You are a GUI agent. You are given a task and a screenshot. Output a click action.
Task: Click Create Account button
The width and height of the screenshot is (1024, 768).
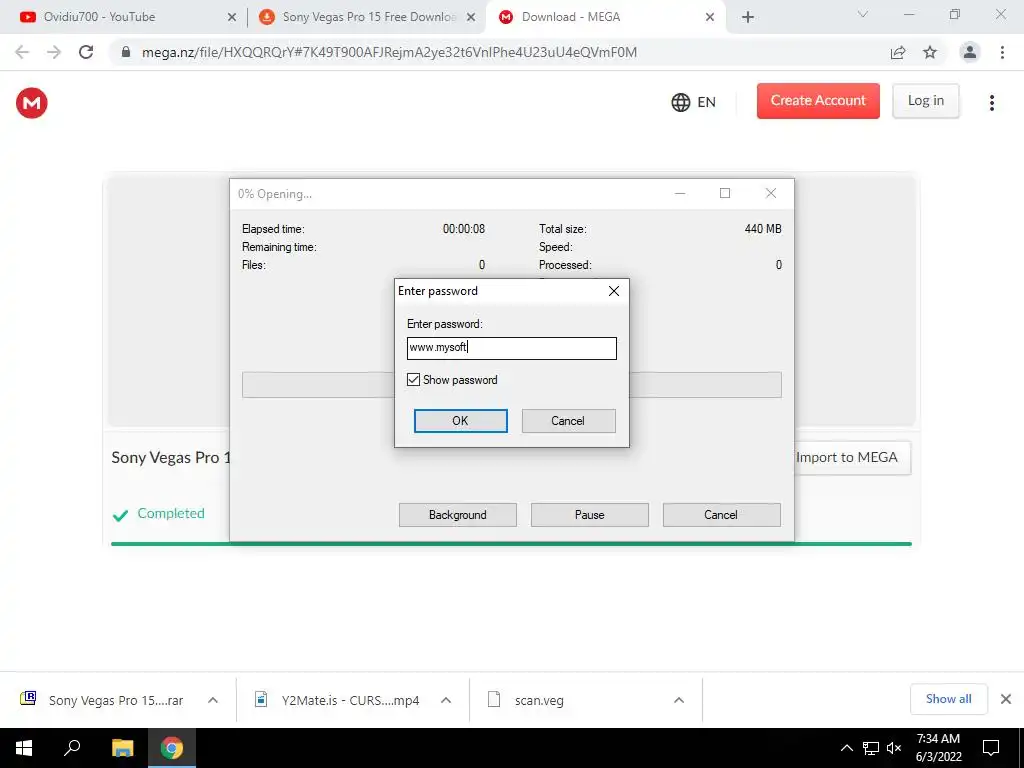click(818, 101)
